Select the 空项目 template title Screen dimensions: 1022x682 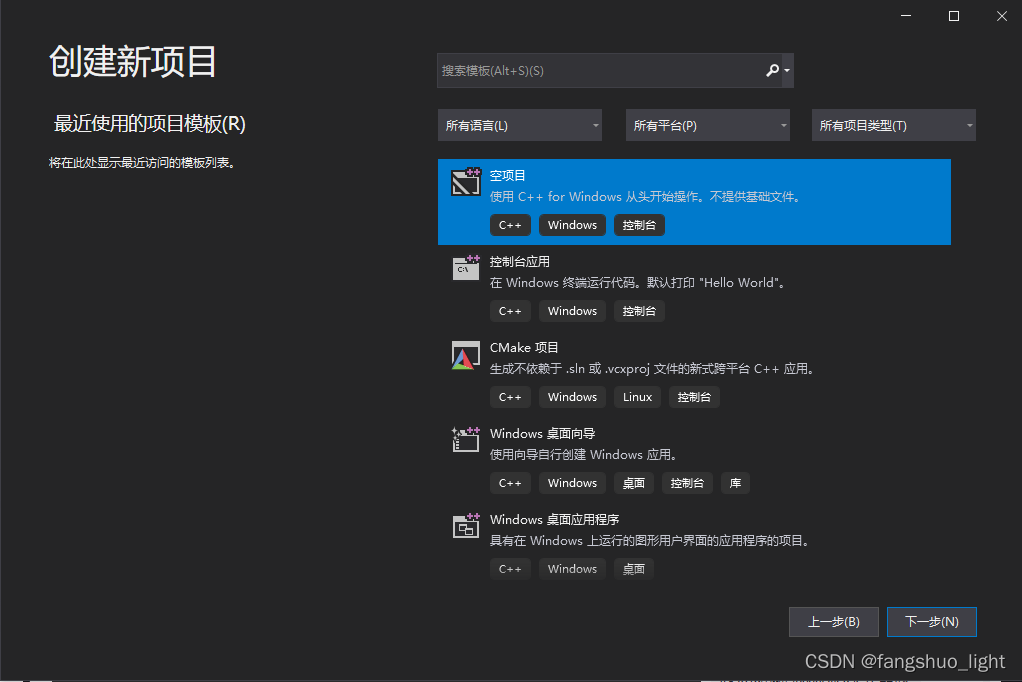pos(507,175)
